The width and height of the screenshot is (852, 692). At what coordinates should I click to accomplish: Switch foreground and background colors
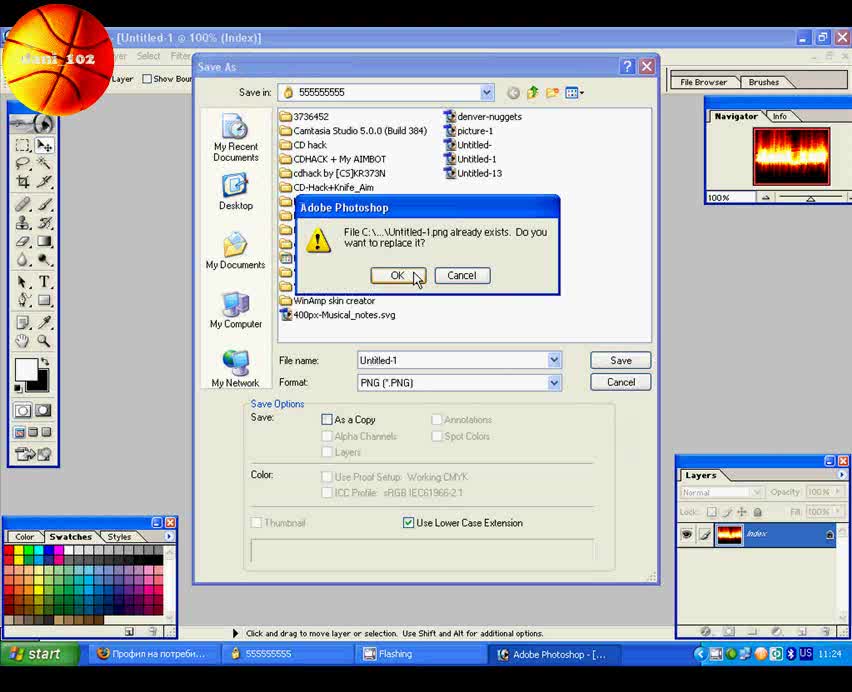click(x=45, y=362)
